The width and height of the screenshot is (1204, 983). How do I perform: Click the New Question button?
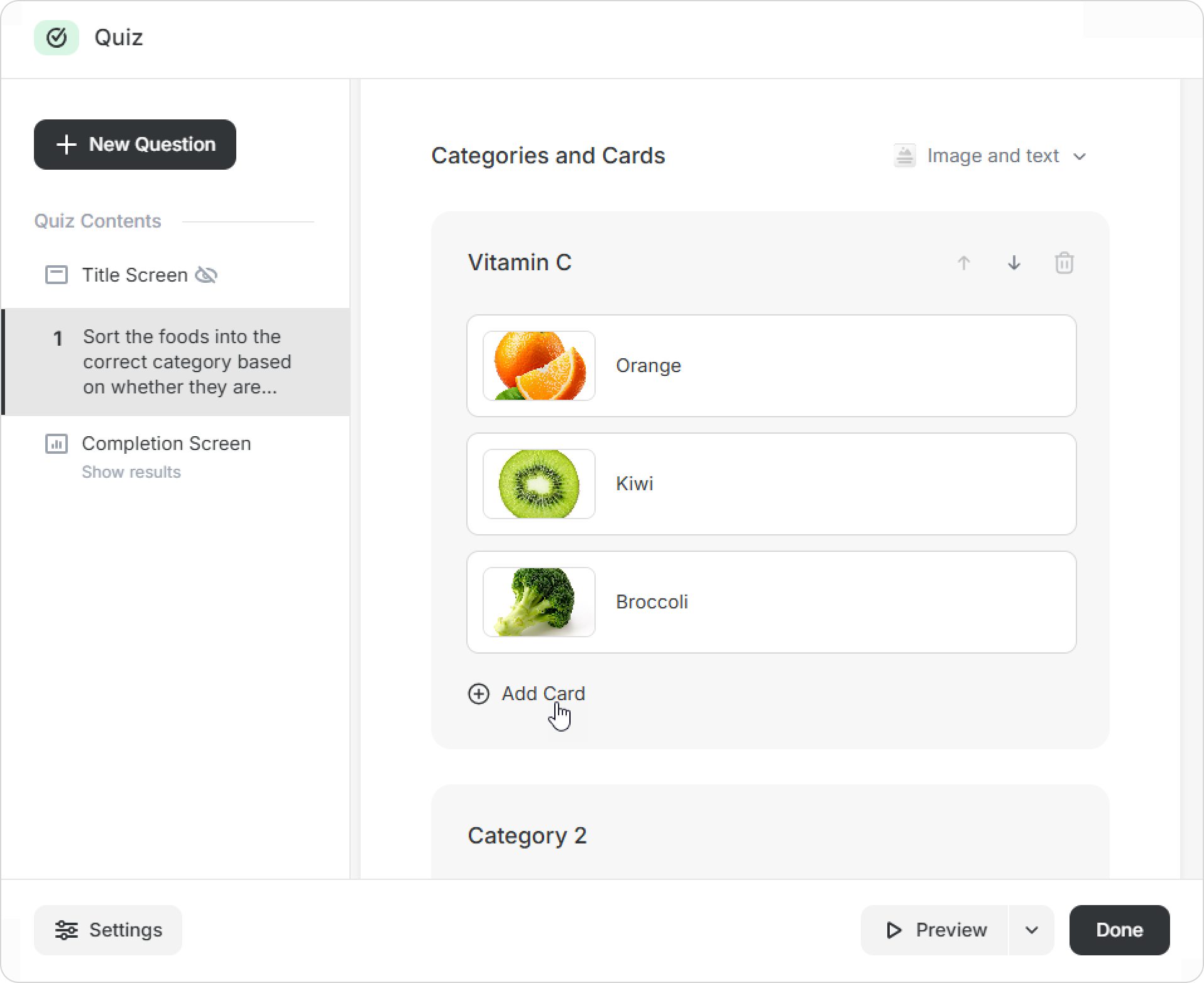click(x=135, y=145)
